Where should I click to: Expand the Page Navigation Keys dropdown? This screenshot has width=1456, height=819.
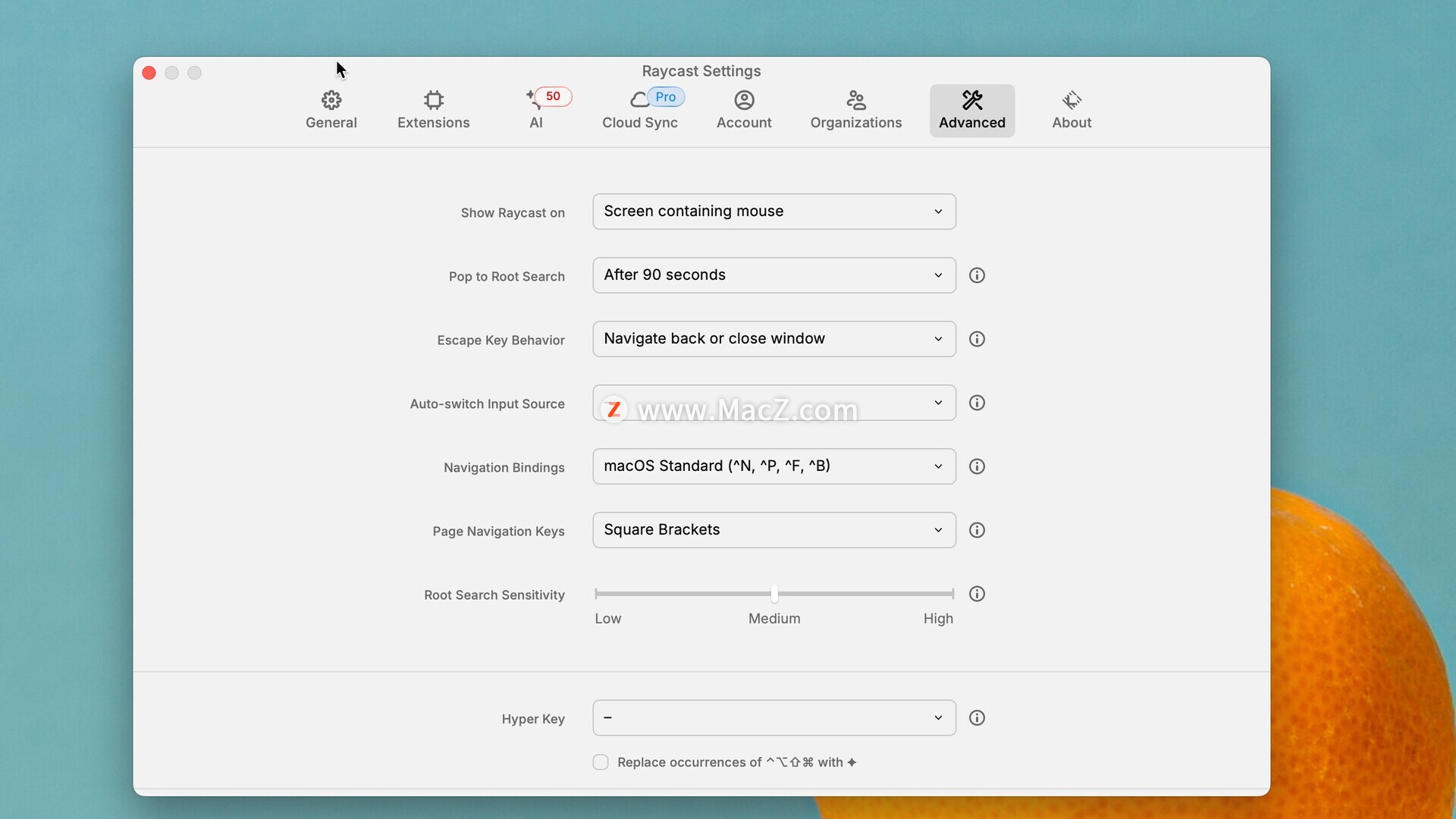(x=774, y=530)
